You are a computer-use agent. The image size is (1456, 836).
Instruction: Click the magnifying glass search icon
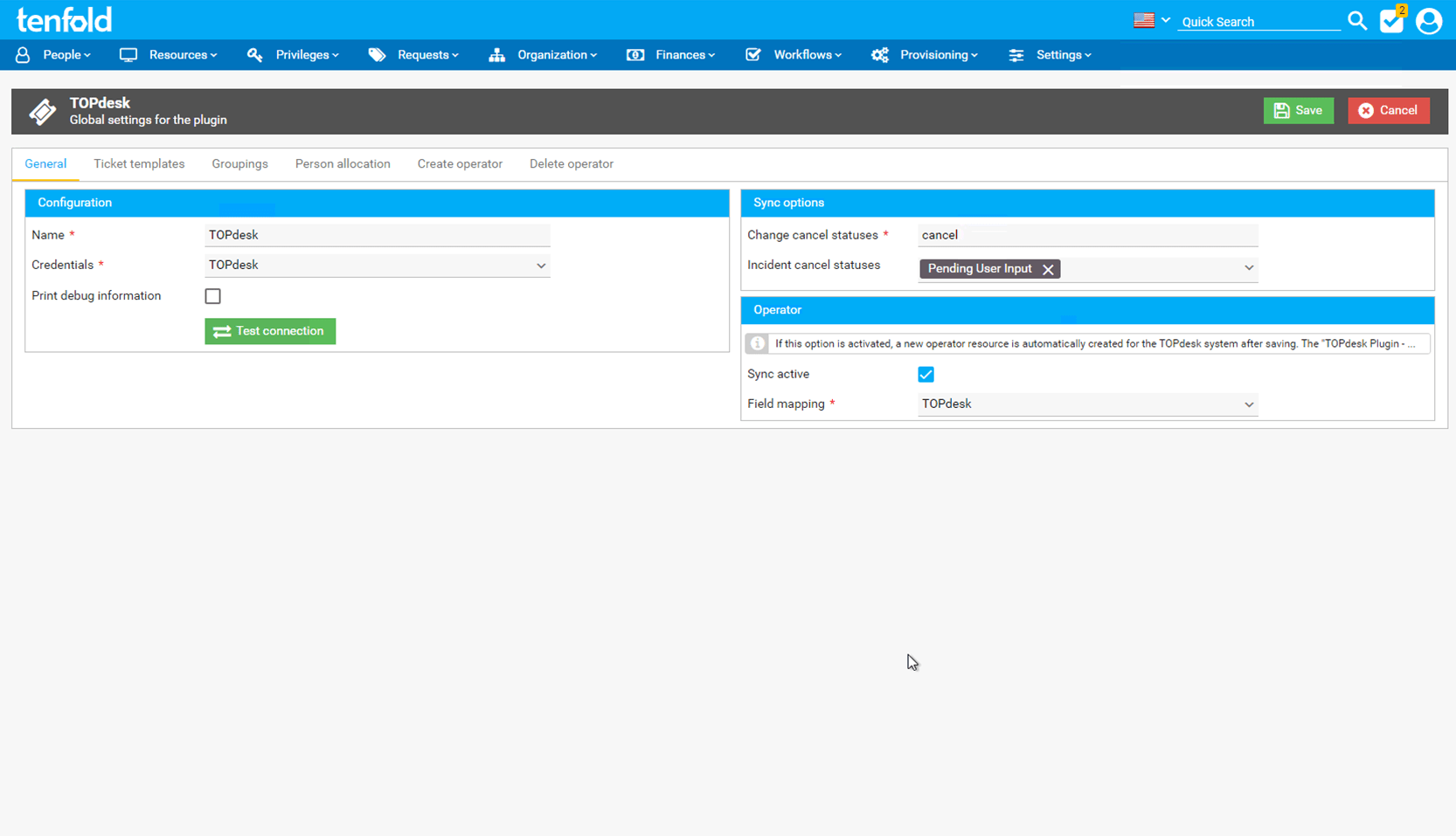[x=1357, y=20]
